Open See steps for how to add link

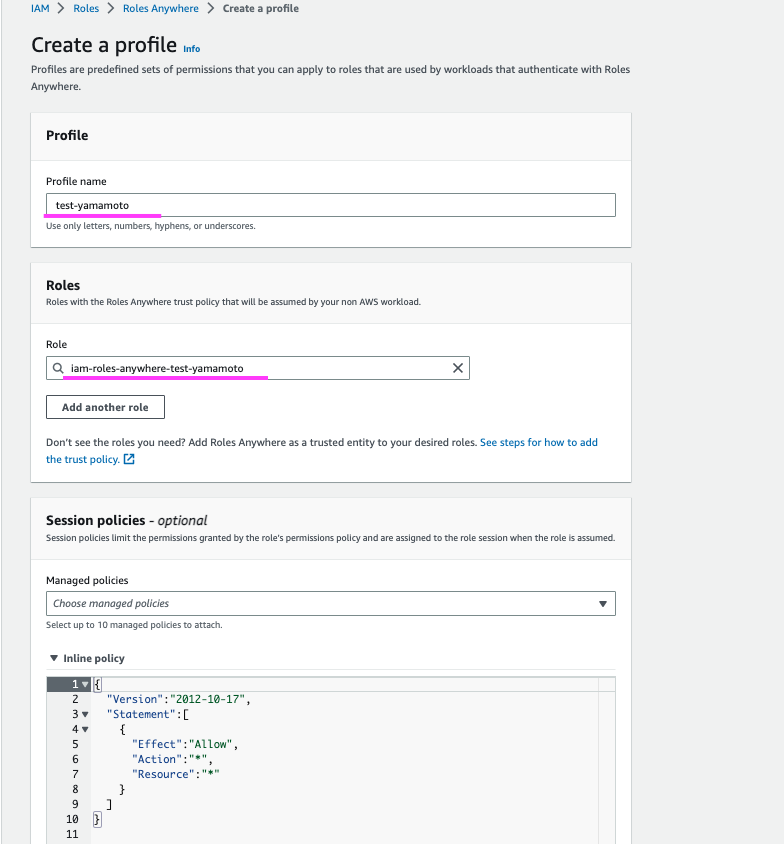point(539,442)
